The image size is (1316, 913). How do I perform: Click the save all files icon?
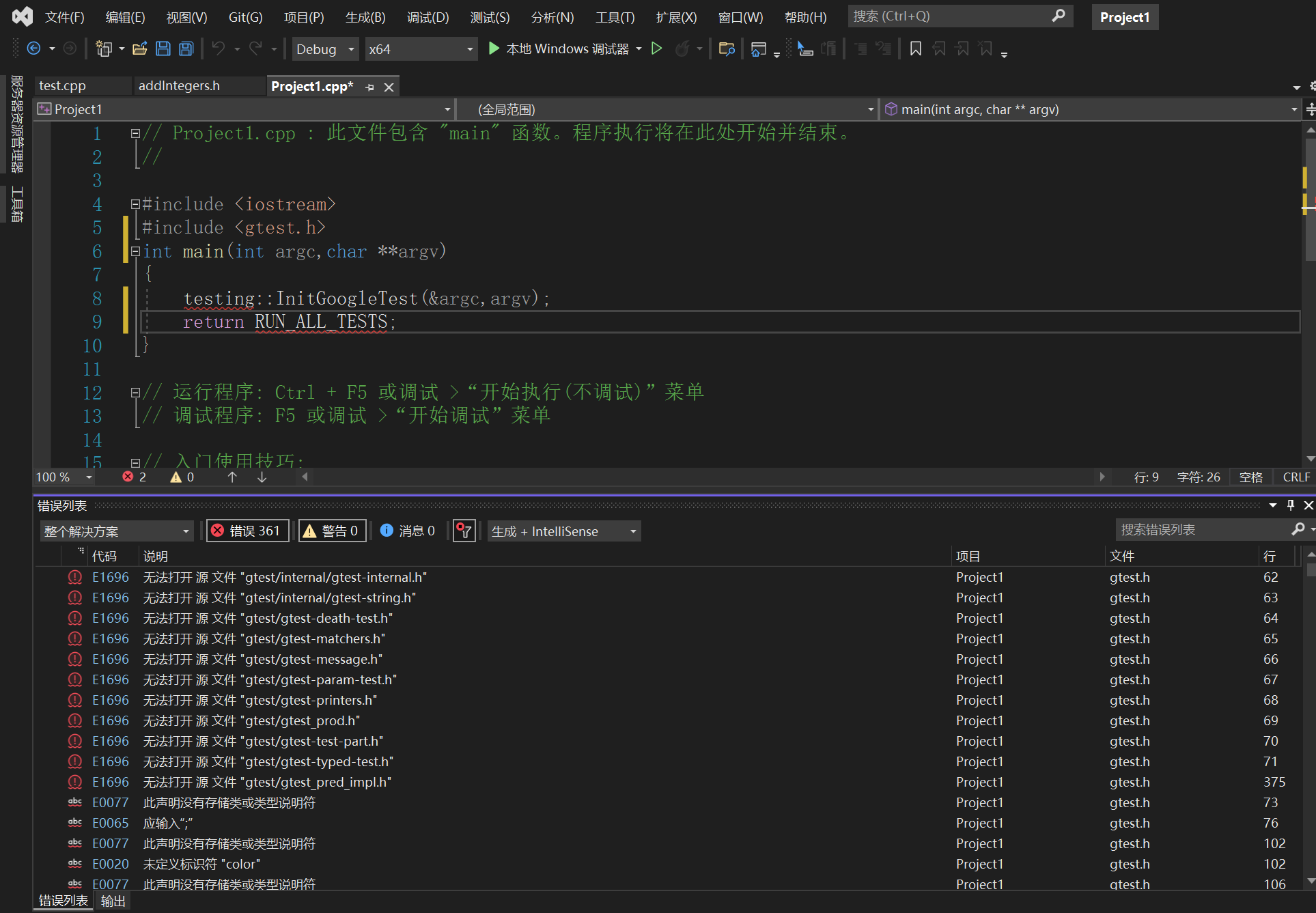tap(186, 48)
